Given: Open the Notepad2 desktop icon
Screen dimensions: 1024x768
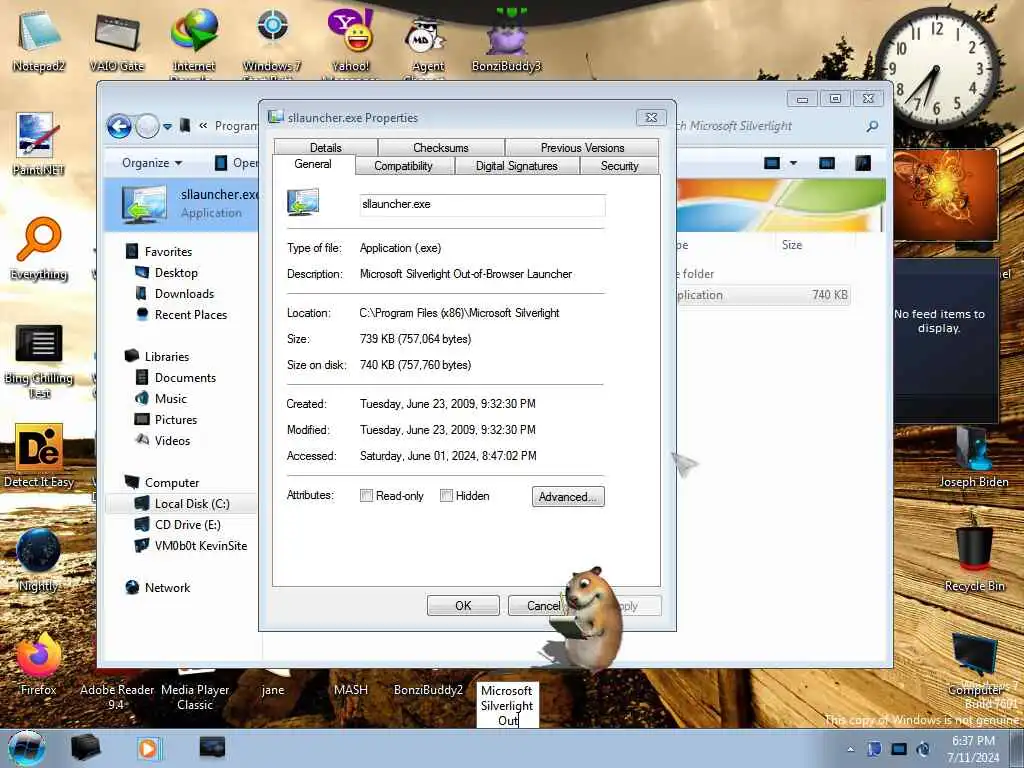Looking at the screenshot, I should (39, 39).
